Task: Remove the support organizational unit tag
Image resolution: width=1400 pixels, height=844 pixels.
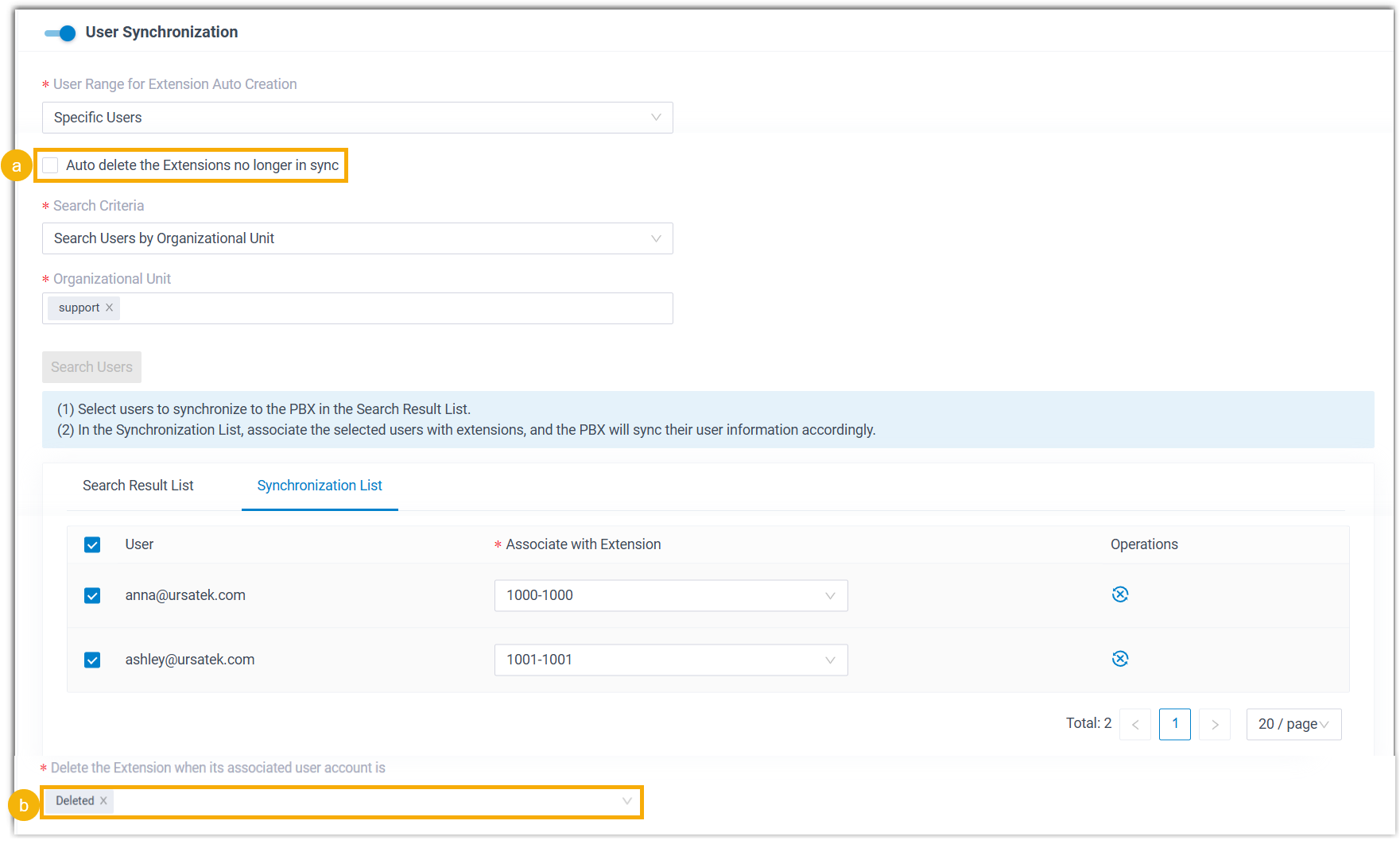Action: [110, 308]
